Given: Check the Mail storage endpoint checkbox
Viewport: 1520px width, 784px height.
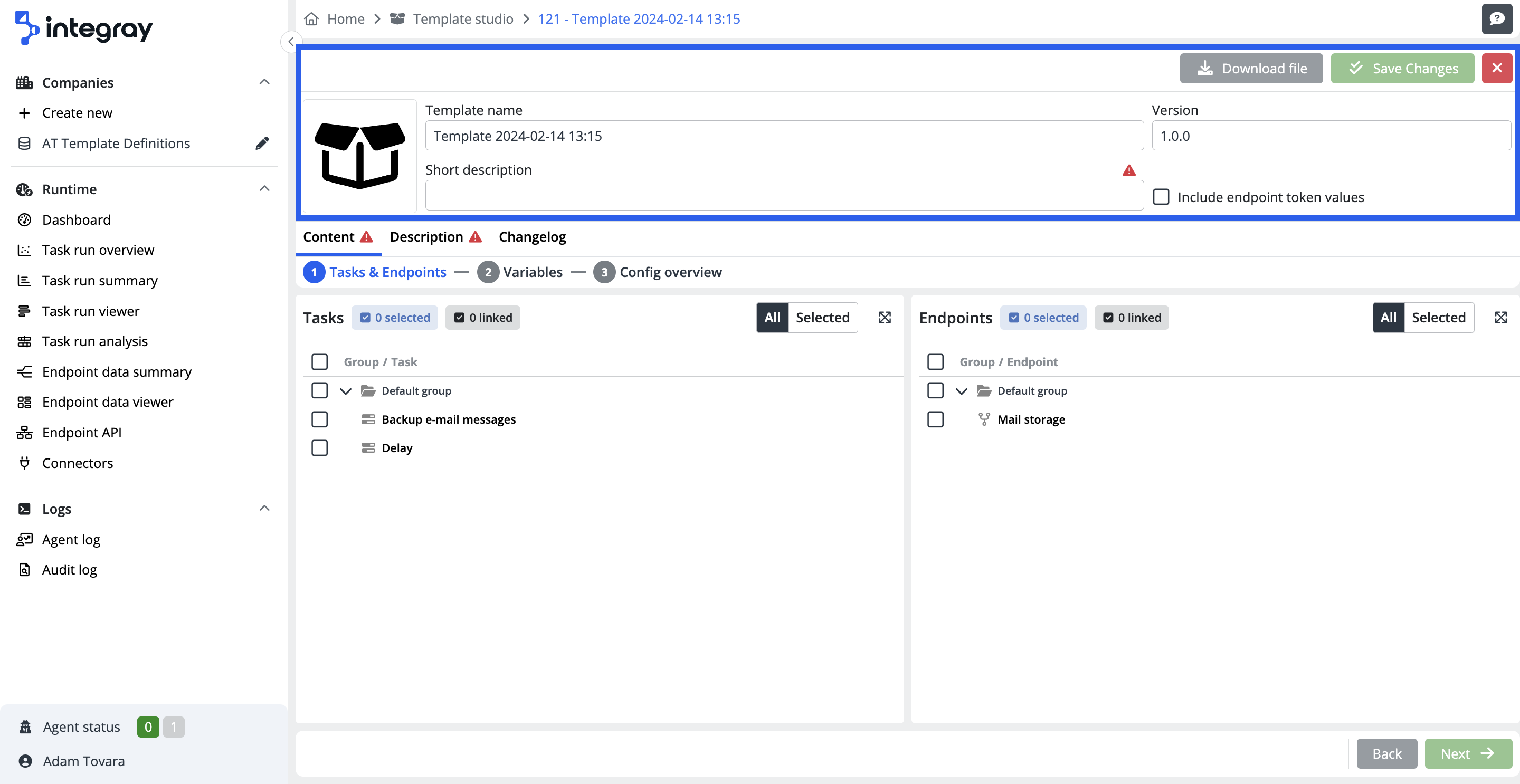Looking at the screenshot, I should click(935, 419).
